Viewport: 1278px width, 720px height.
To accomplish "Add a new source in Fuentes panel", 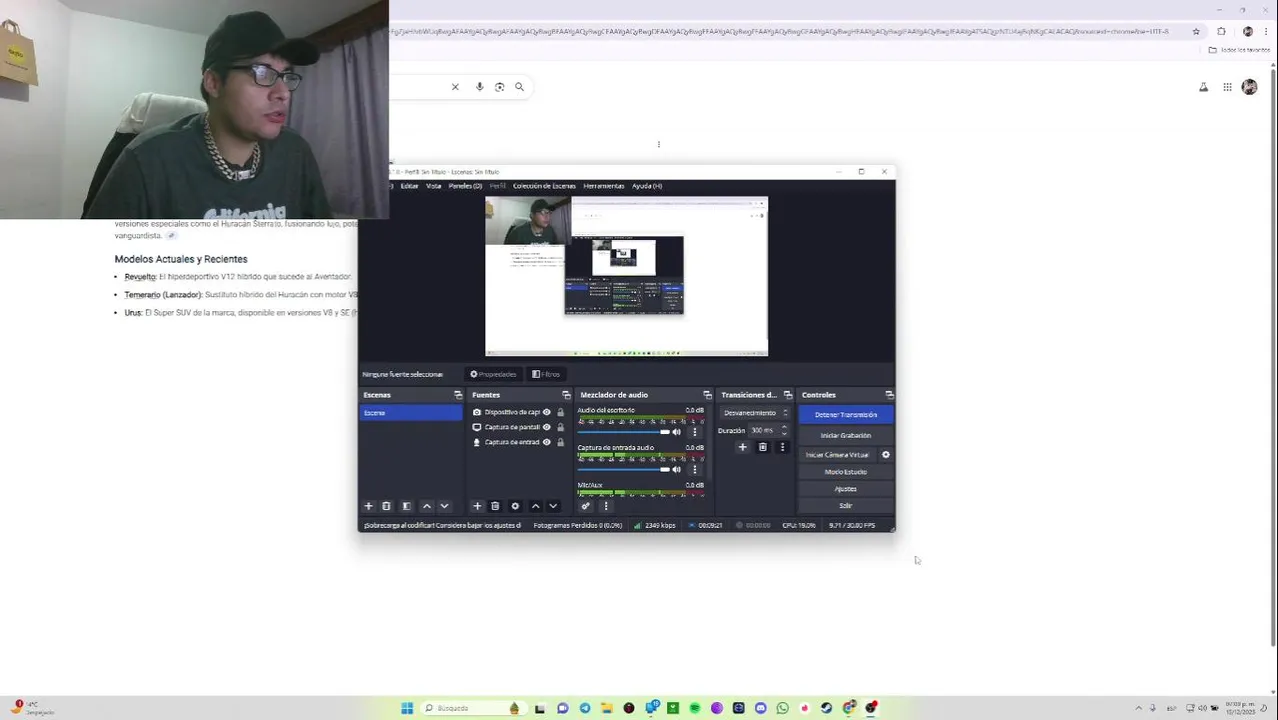I will click(477, 506).
